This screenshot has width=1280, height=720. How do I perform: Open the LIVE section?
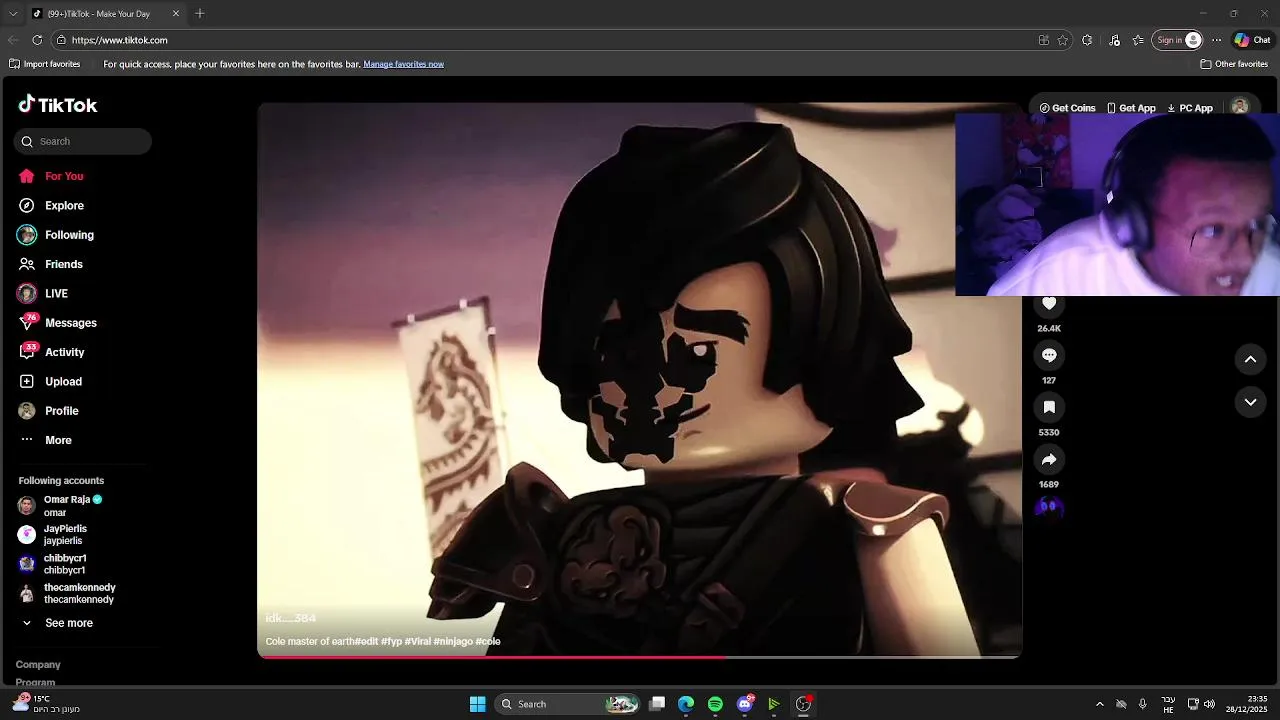43,293
